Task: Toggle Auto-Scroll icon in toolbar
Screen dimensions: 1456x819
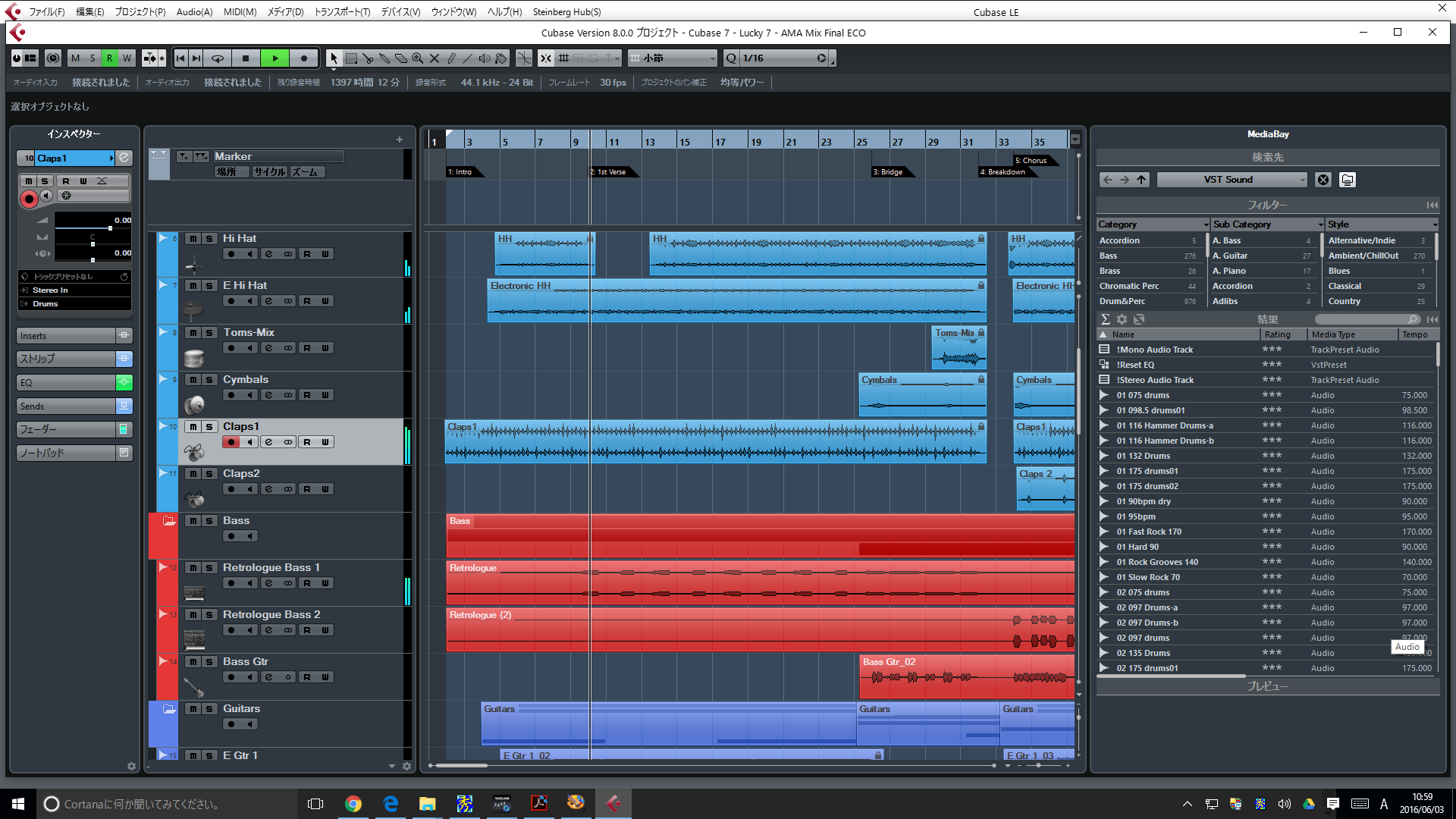Action: pos(150,58)
